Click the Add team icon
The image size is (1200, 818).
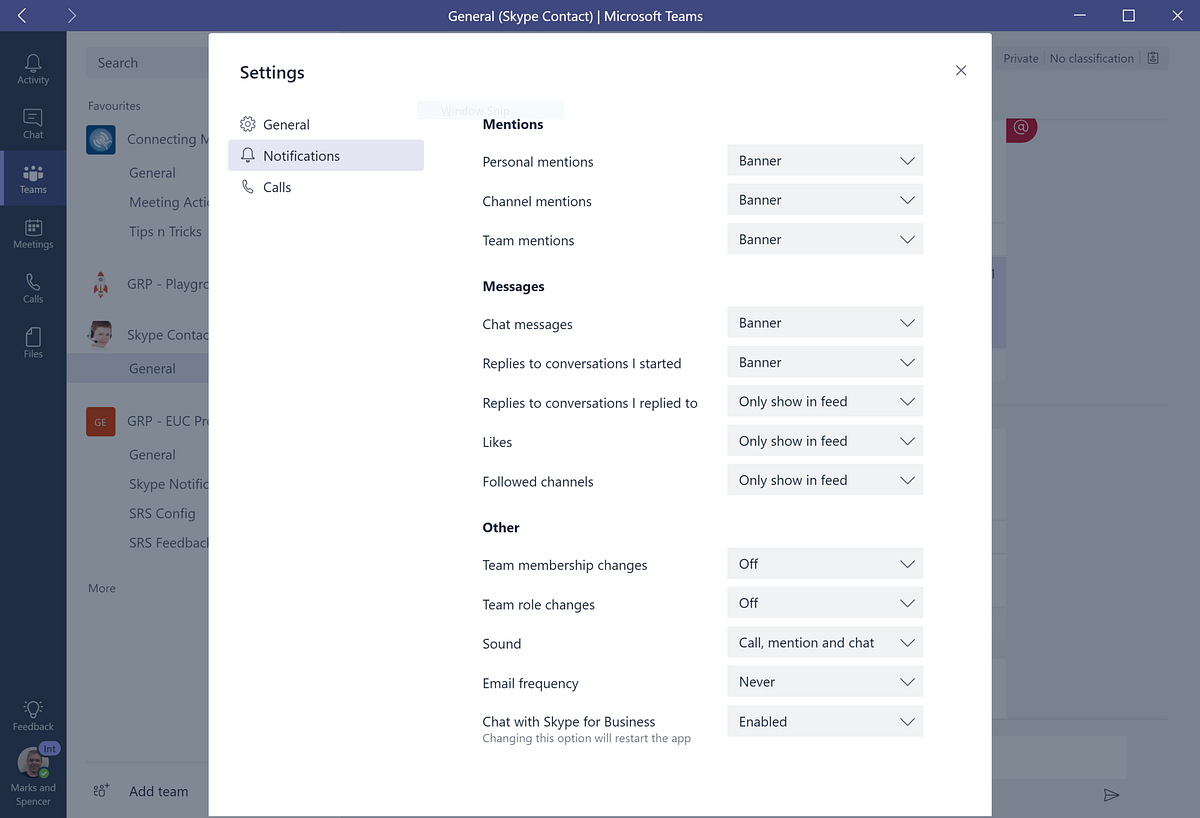pos(101,791)
